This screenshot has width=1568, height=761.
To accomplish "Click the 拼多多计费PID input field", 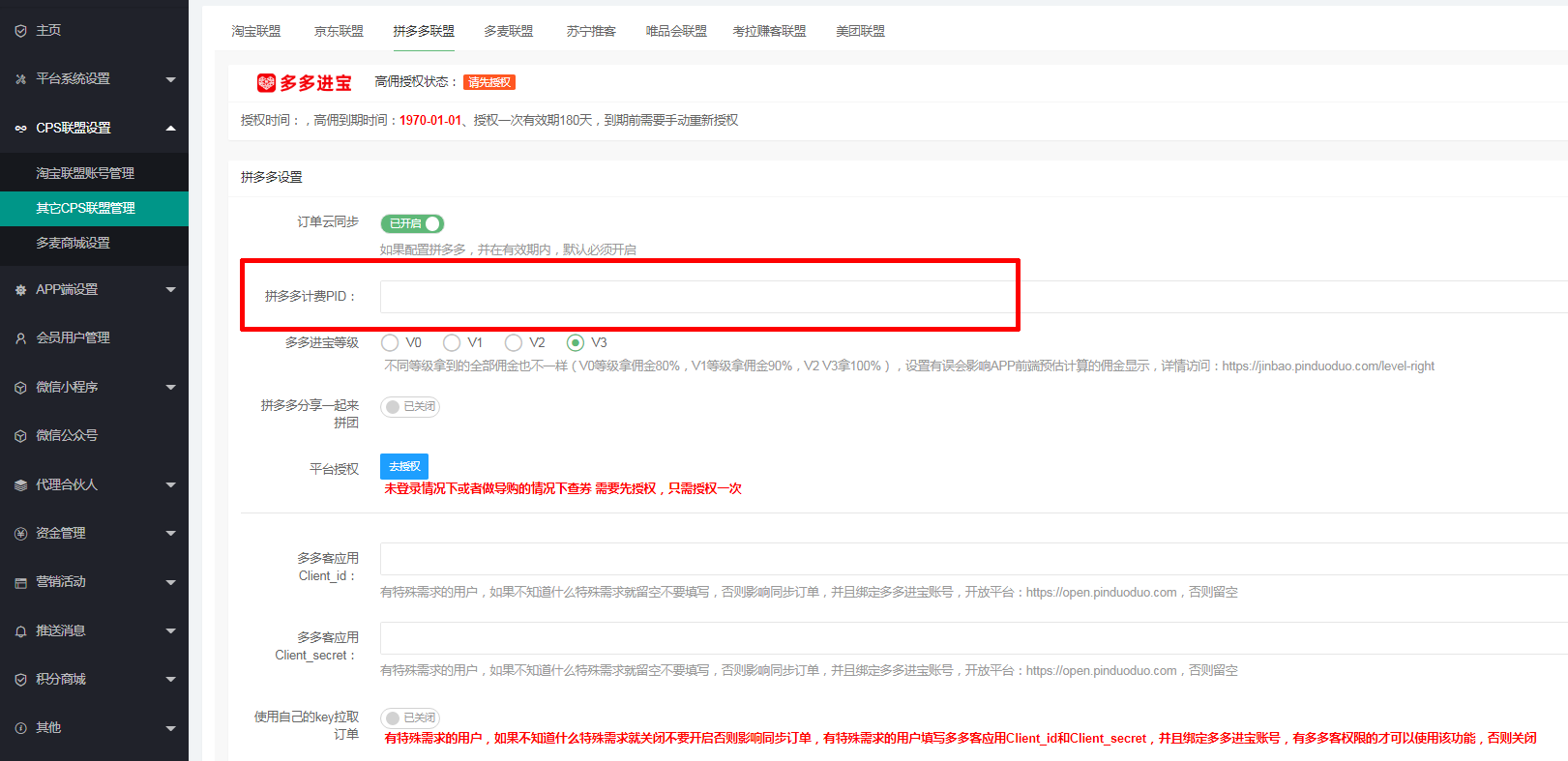I will pos(974,297).
